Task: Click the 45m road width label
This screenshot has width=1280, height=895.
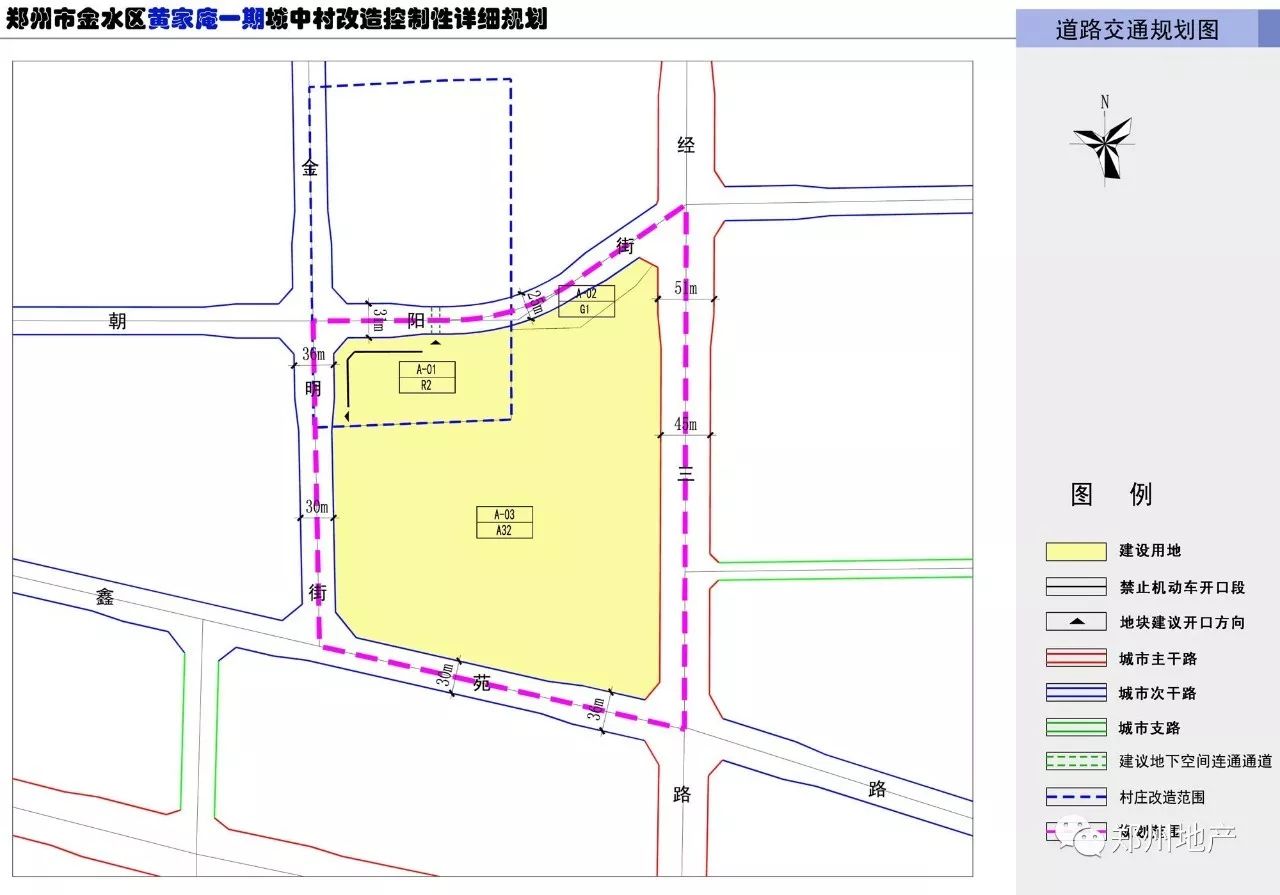Action: 686,425
